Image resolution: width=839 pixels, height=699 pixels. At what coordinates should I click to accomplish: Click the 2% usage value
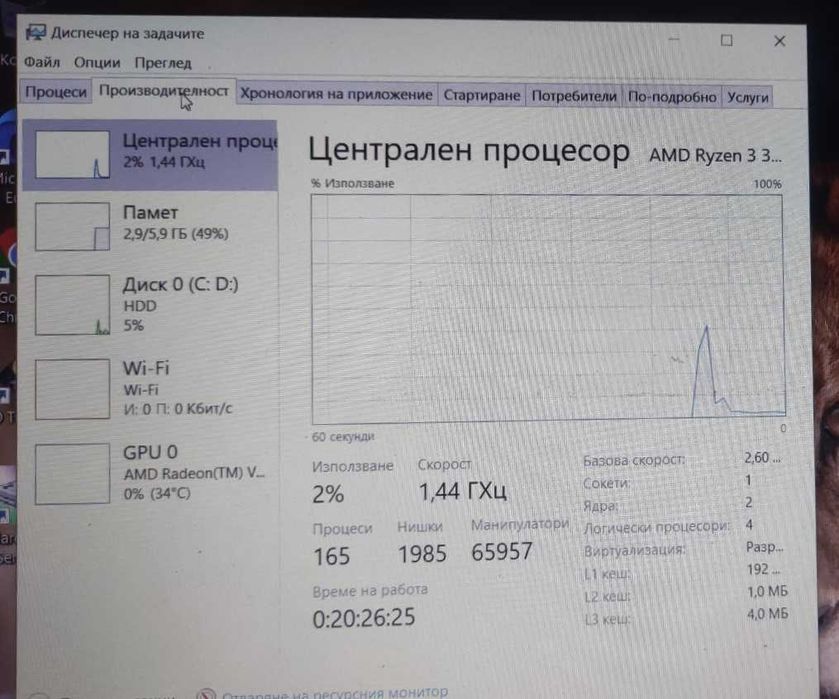pos(328,494)
